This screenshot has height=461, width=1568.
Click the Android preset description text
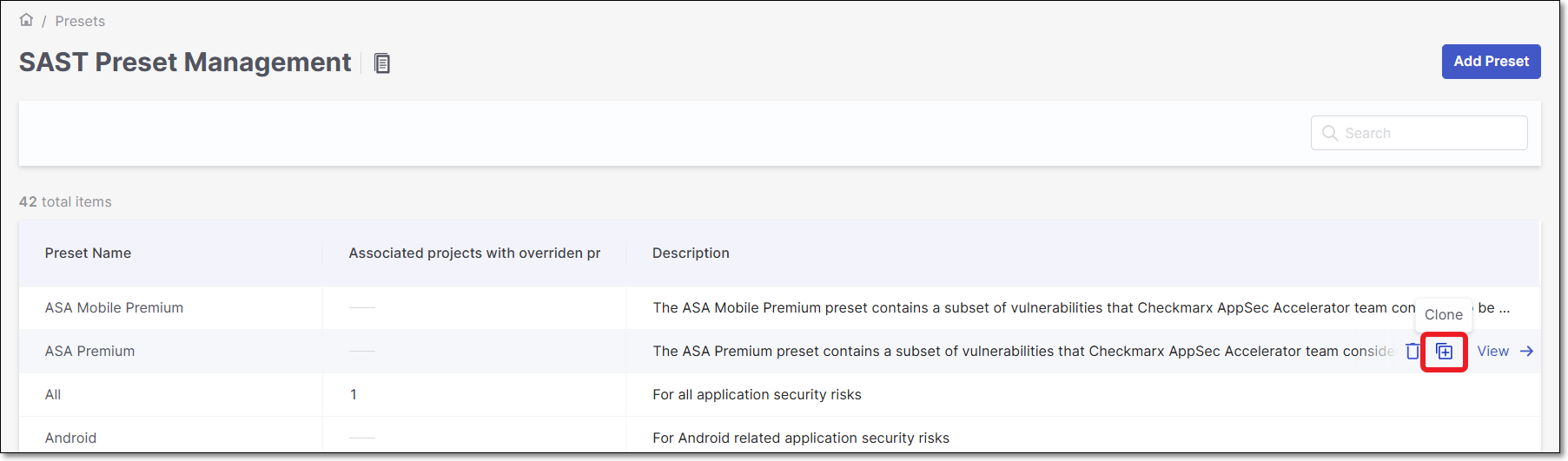[x=800, y=438]
